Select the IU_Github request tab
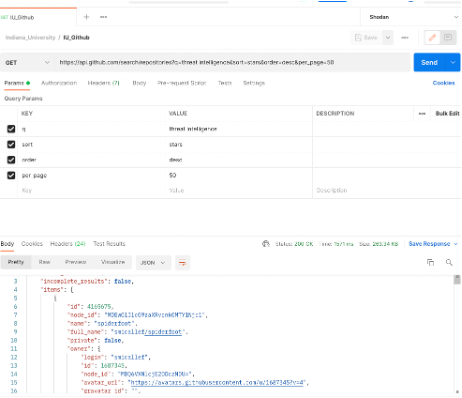 (38, 17)
